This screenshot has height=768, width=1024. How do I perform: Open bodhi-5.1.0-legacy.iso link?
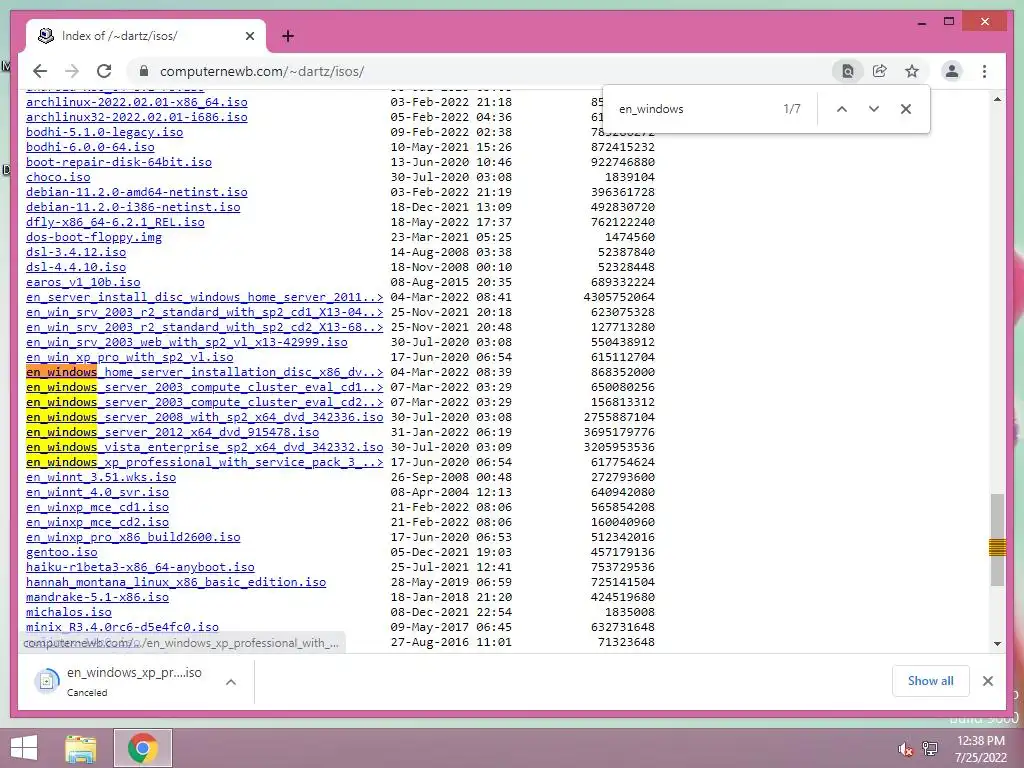pos(104,132)
